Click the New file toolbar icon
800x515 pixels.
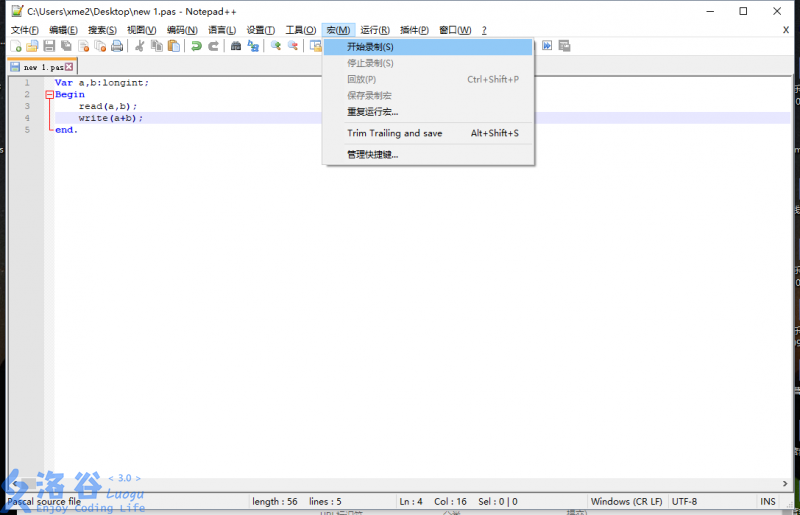pos(15,46)
